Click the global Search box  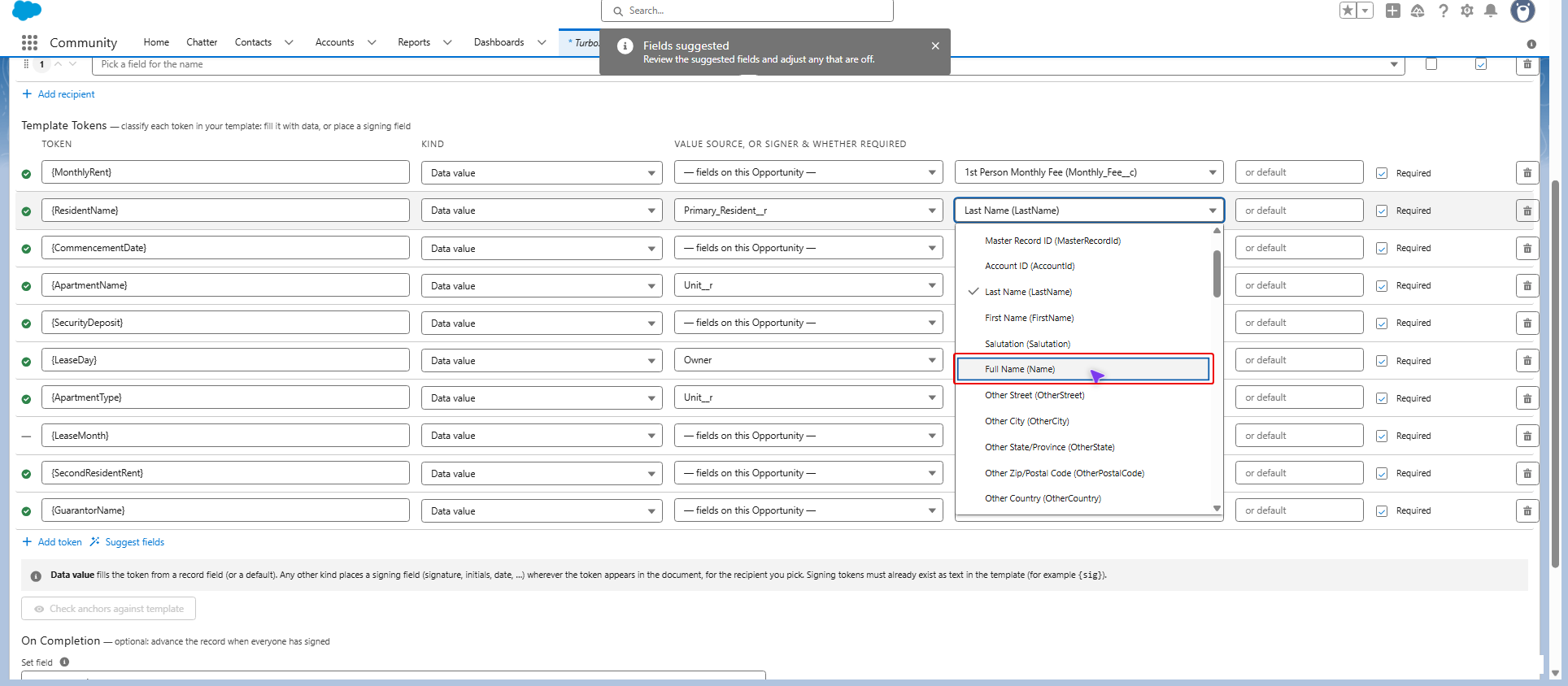(747, 11)
